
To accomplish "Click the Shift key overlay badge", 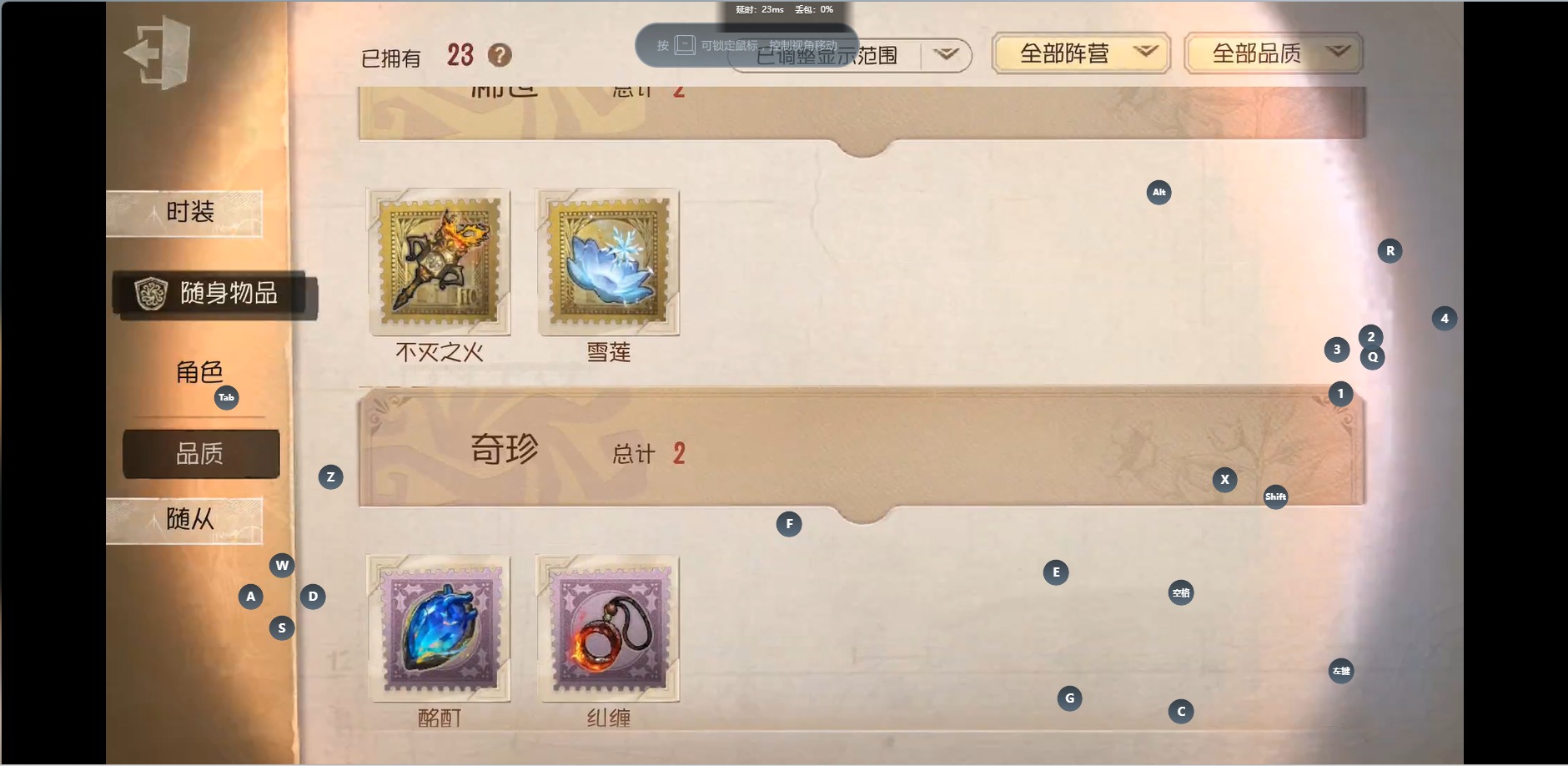I will (1275, 496).
